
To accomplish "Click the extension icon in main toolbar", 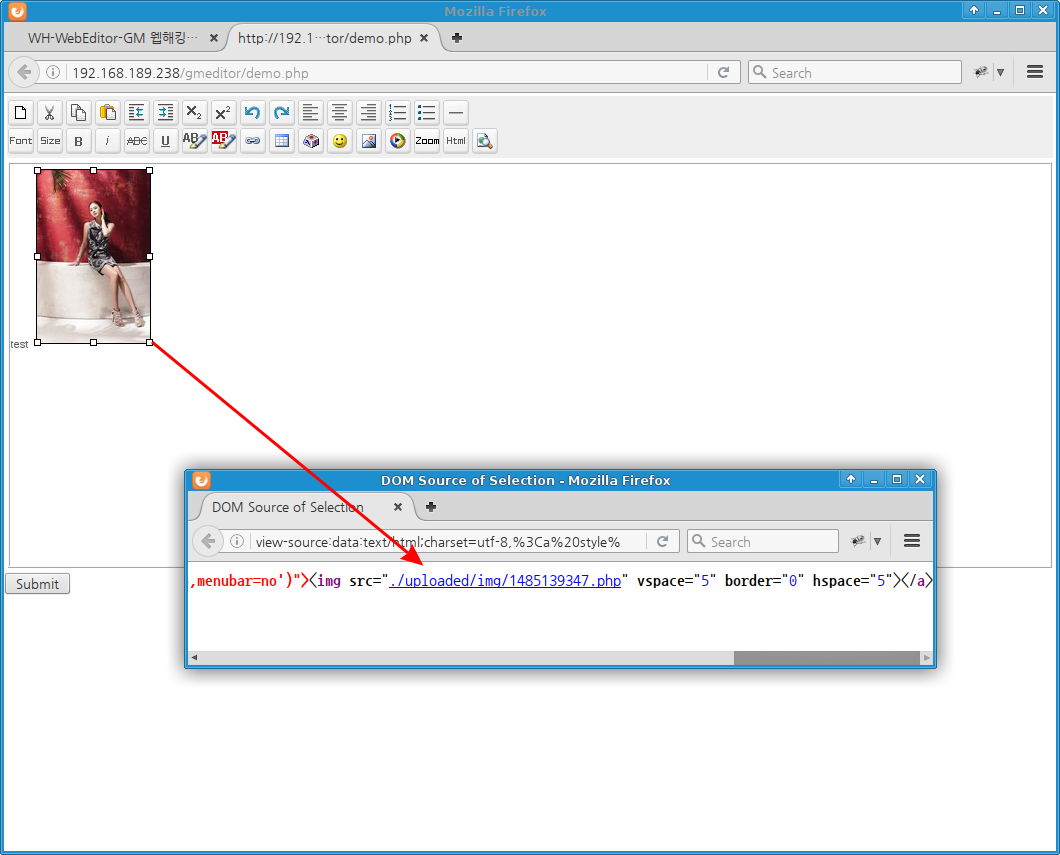I will (x=981, y=72).
